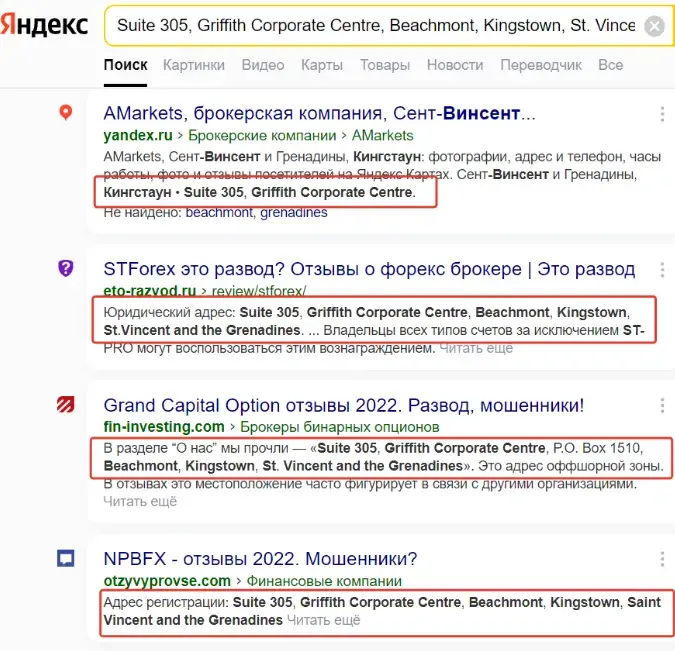Open options menu for the AMarkets result
This screenshot has width=675, height=651.
662,114
